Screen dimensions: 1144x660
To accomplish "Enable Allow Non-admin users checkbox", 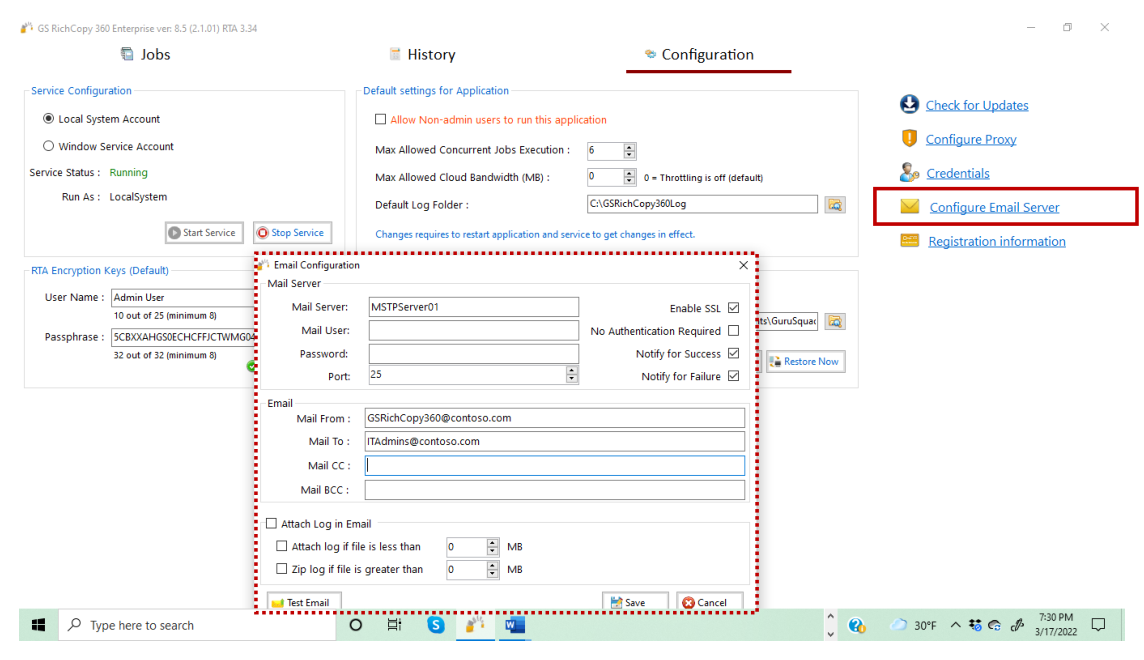I will (x=380, y=120).
